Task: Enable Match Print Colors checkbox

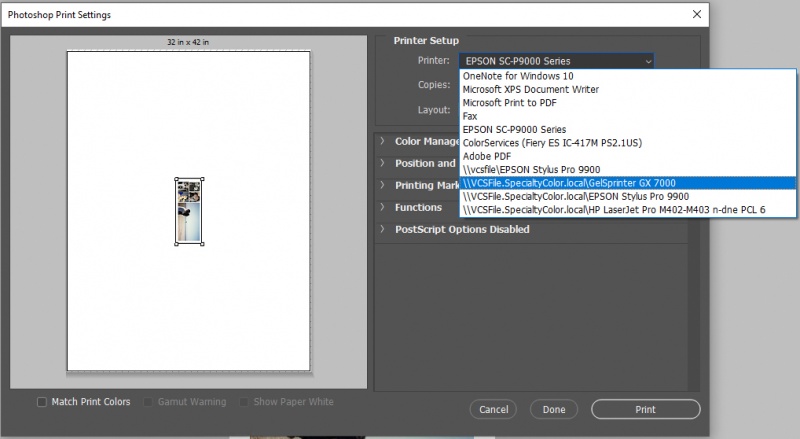Action: point(42,402)
